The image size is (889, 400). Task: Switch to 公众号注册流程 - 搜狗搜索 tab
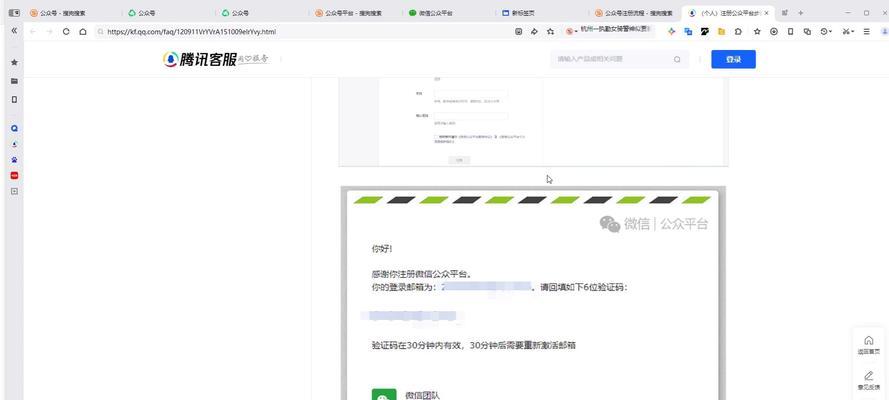click(635, 12)
